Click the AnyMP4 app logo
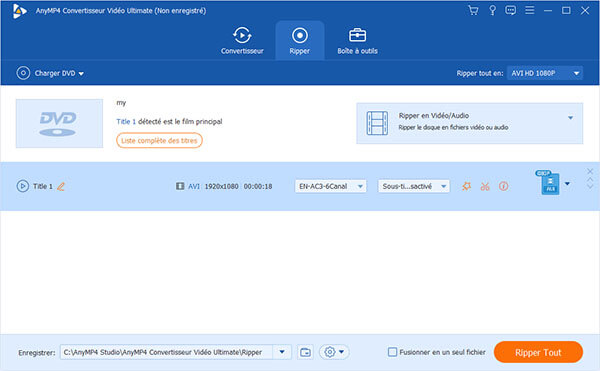Viewport: 600px width, 371px height. tap(19, 11)
